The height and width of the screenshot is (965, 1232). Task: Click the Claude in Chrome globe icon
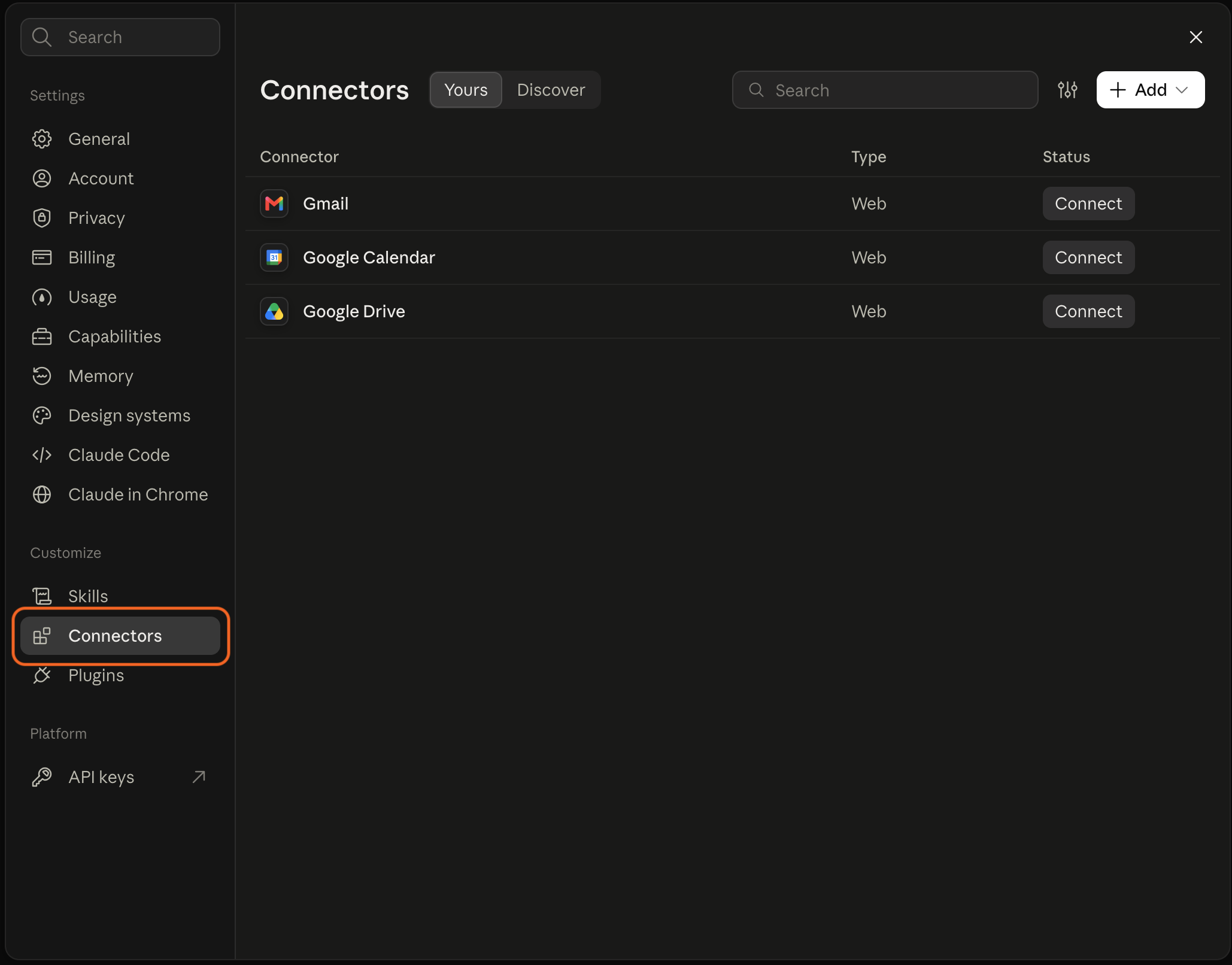pos(42,494)
